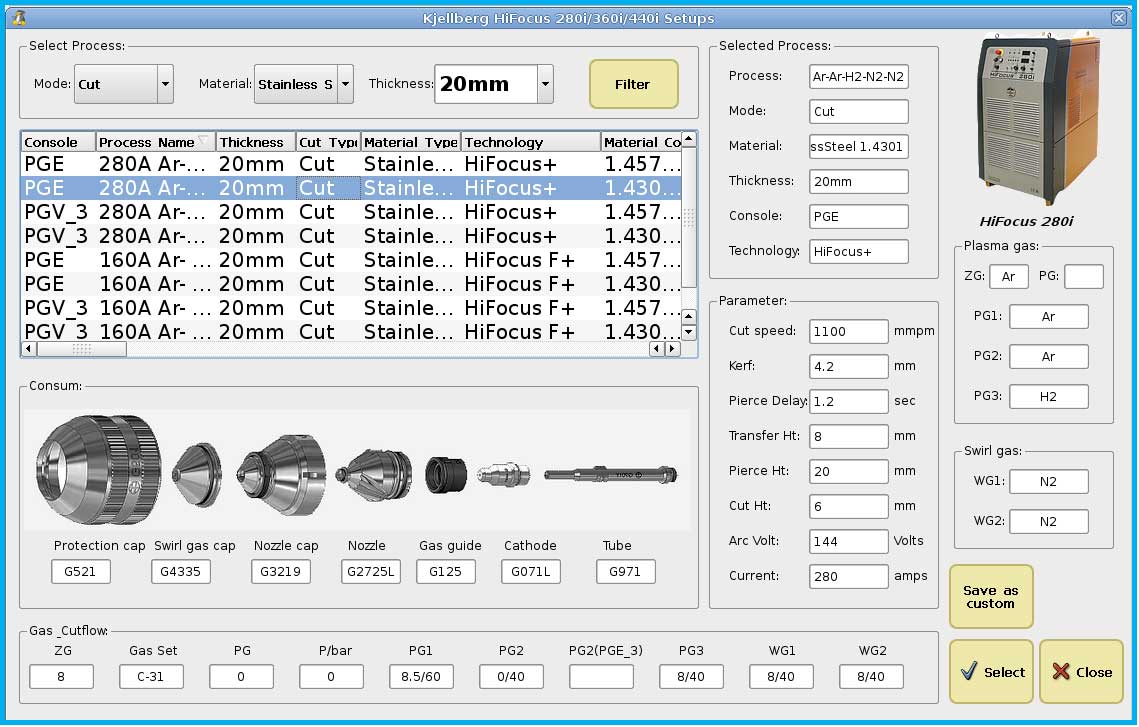The width and height of the screenshot is (1139, 727).
Task: Click horizontal scrollbar thumb in process table
Action: [82, 349]
